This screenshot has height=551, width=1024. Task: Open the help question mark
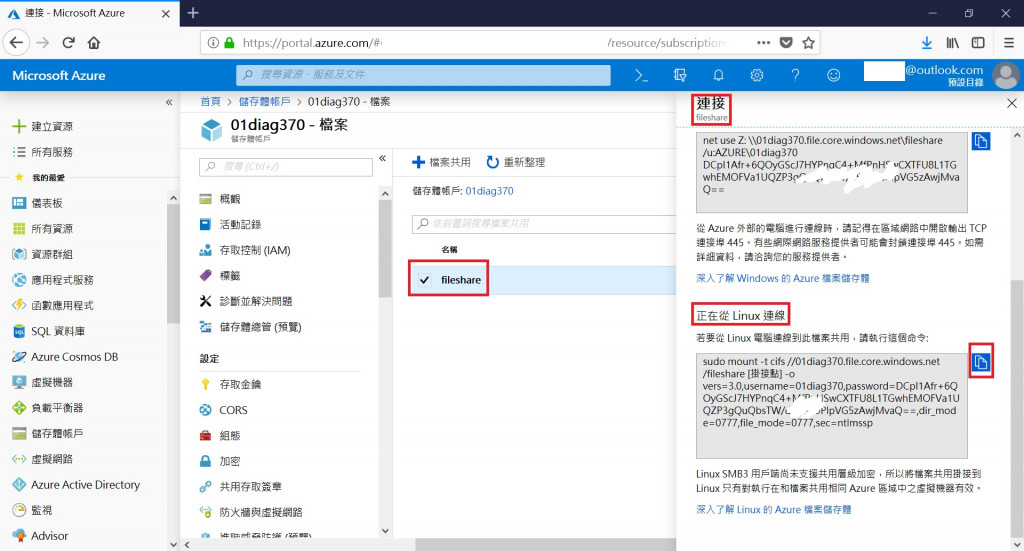(795, 75)
